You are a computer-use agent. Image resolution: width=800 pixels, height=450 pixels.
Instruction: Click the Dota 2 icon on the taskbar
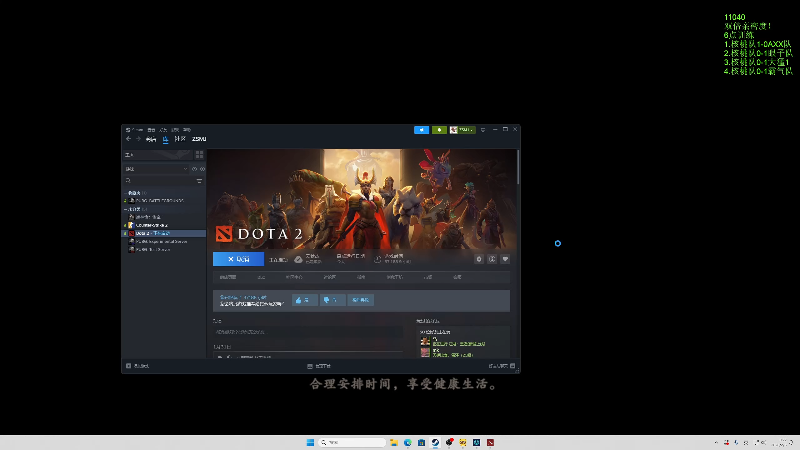(490, 442)
